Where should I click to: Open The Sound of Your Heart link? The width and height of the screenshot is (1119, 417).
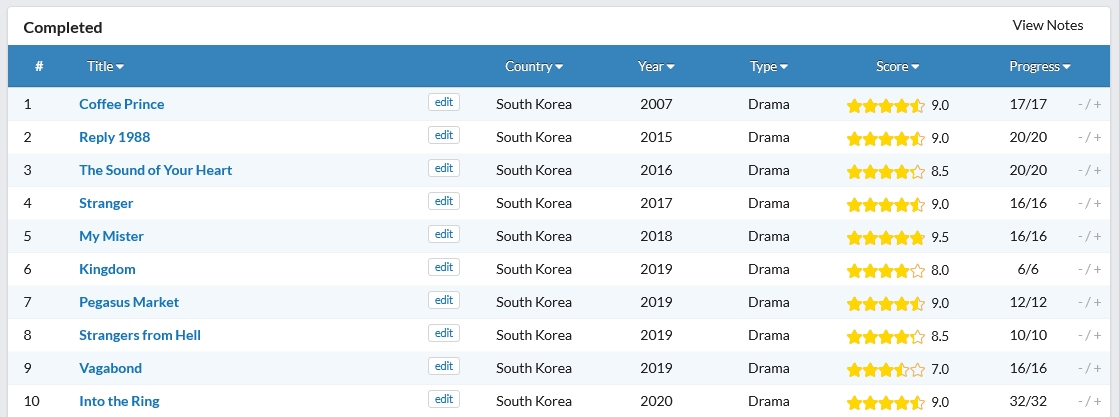click(x=156, y=170)
